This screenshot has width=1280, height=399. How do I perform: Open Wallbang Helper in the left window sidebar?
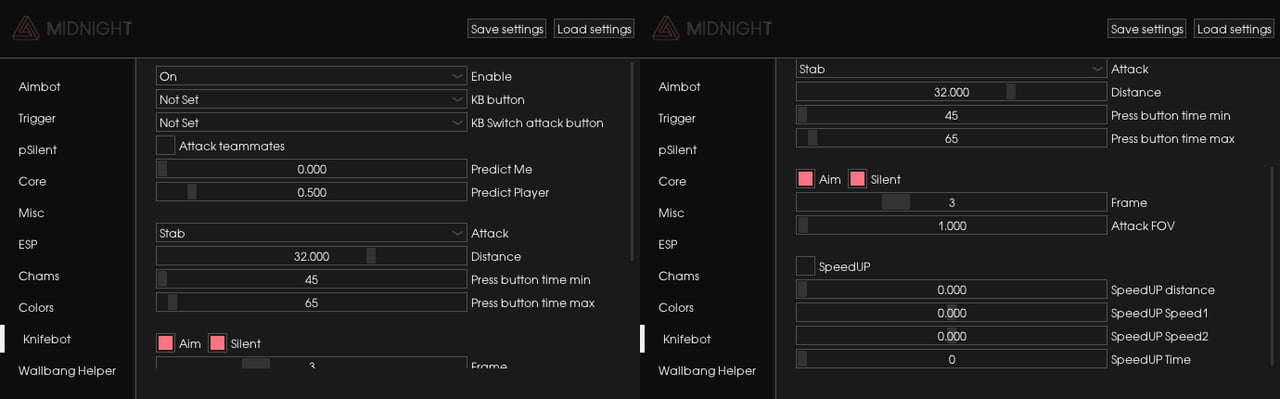coord(67,370)
